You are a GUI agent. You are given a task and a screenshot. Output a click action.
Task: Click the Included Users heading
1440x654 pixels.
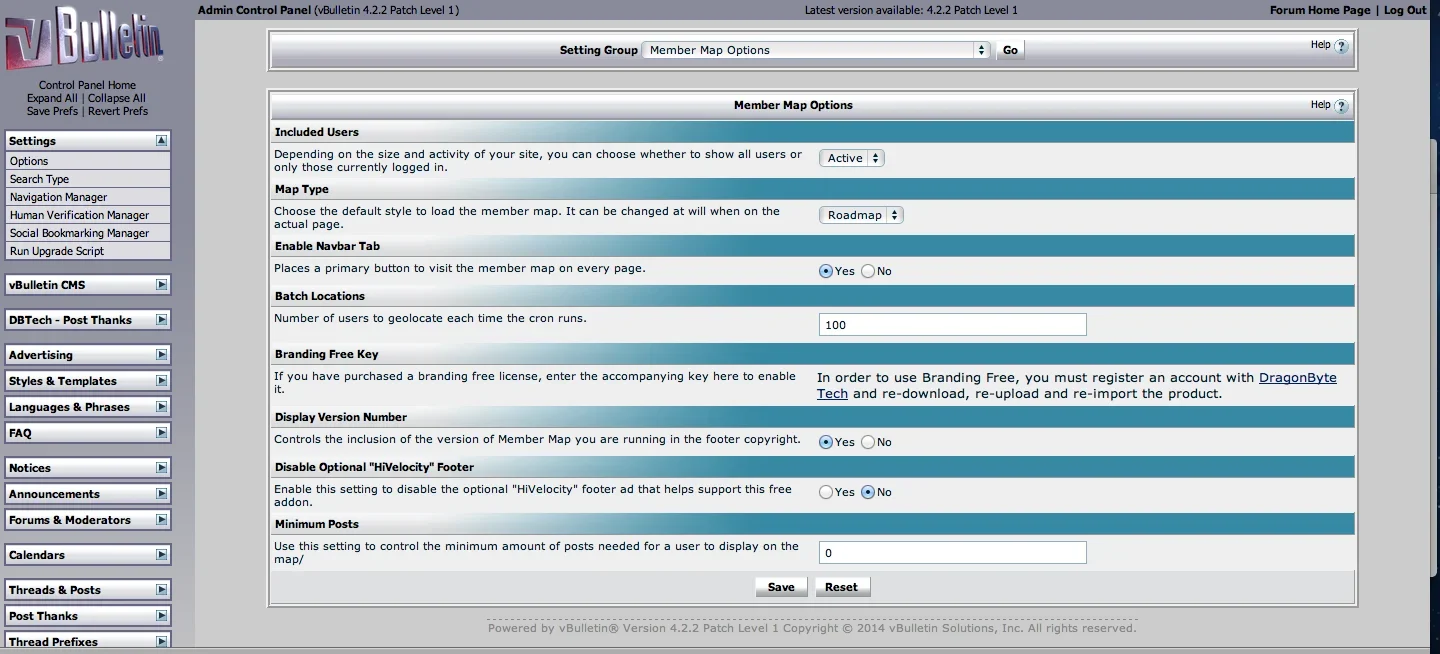317,132
